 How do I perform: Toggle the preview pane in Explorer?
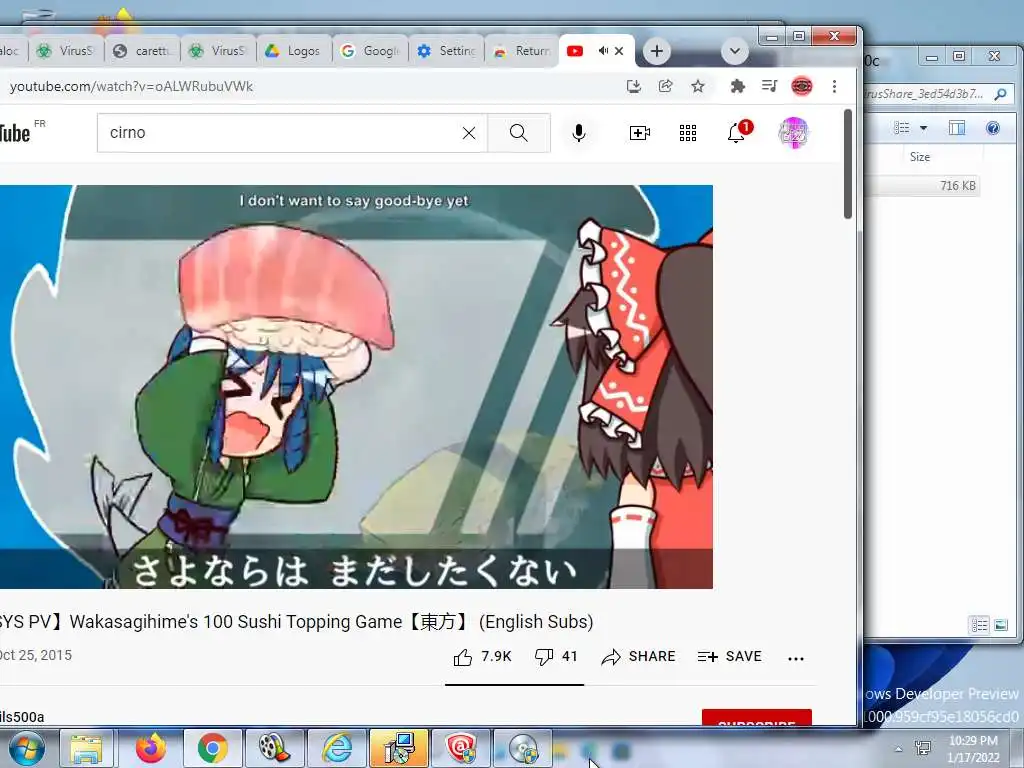tap(957, 128)
